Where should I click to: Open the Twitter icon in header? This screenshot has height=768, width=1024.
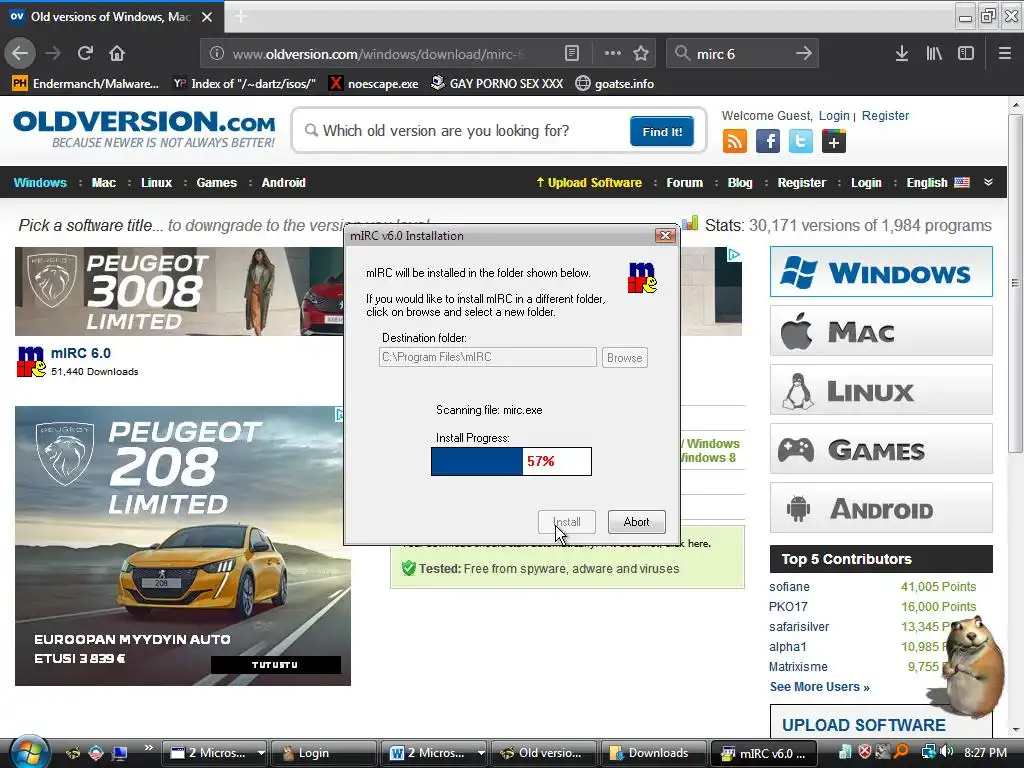point(801,141)
